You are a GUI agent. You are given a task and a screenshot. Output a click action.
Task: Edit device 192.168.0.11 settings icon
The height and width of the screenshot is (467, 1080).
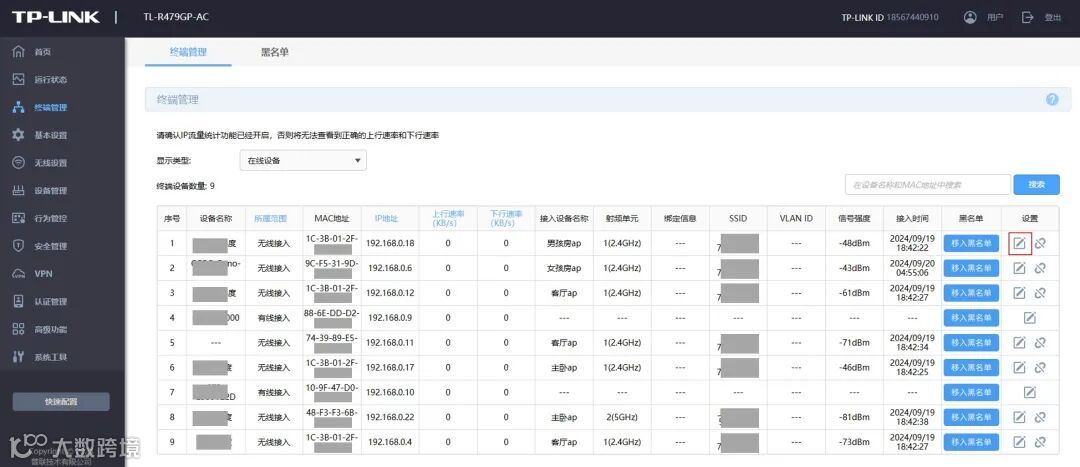click(x=1019, y=342)
